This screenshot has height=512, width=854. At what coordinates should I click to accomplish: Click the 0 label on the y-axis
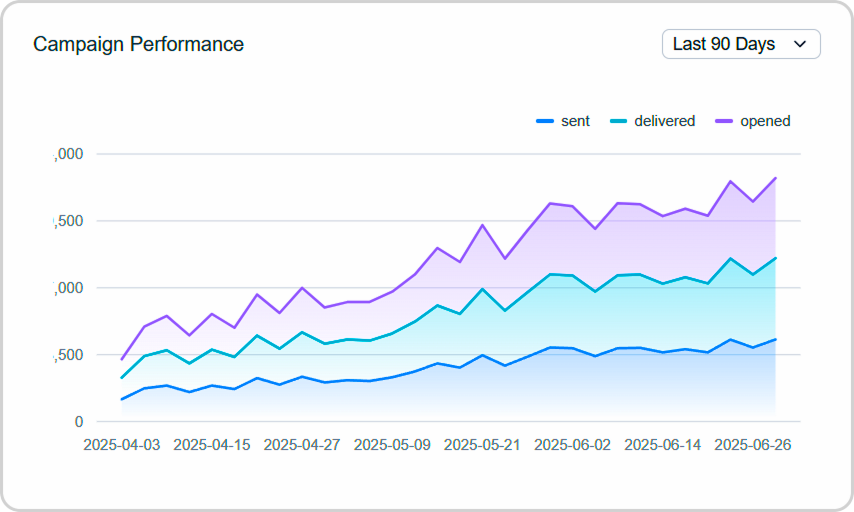(79, 422)
